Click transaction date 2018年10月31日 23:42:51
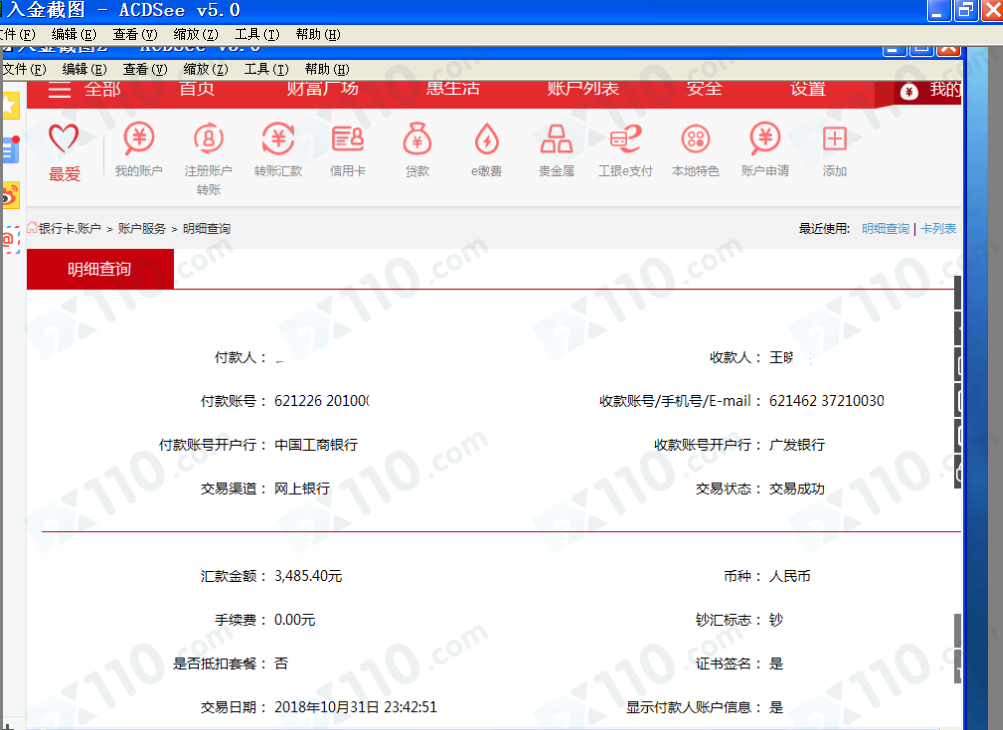The width and height of the screenshot is (1003, 730). click(356, 707)
